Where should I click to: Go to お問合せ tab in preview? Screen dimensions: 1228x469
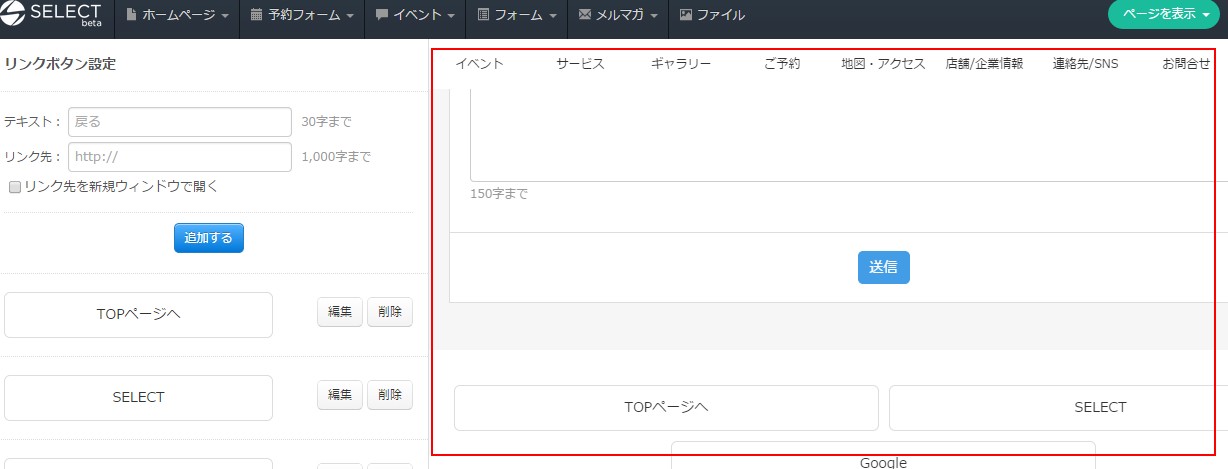click(x=1187, y=64)
